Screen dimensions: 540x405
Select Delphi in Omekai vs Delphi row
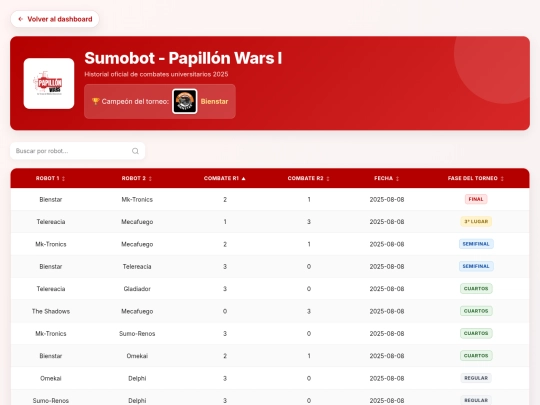pos(137,378)
